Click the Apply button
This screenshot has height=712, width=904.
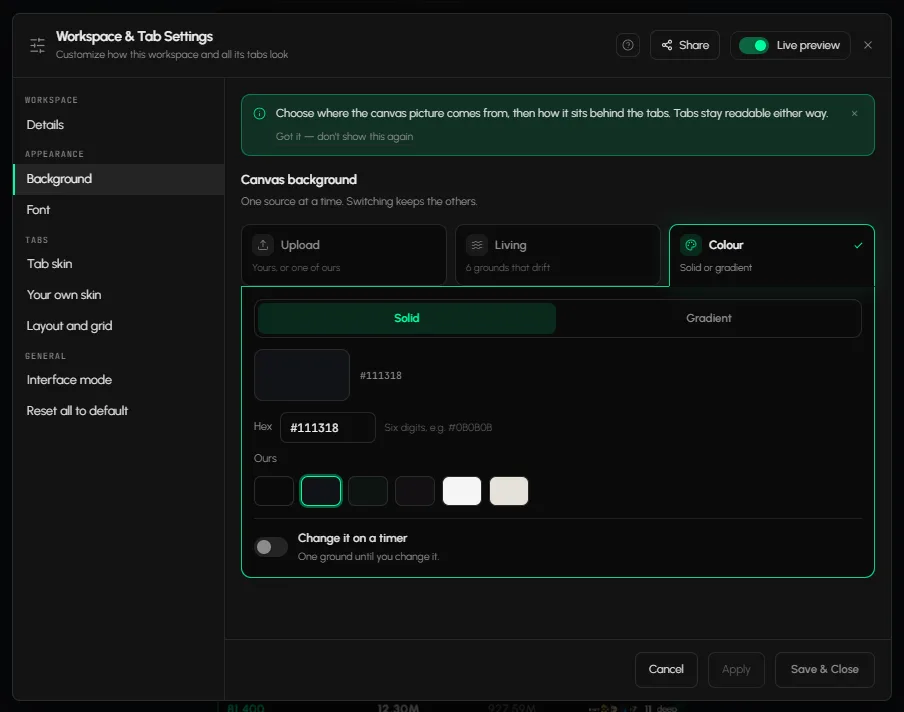pyautogui.click(x=736, y=669)
